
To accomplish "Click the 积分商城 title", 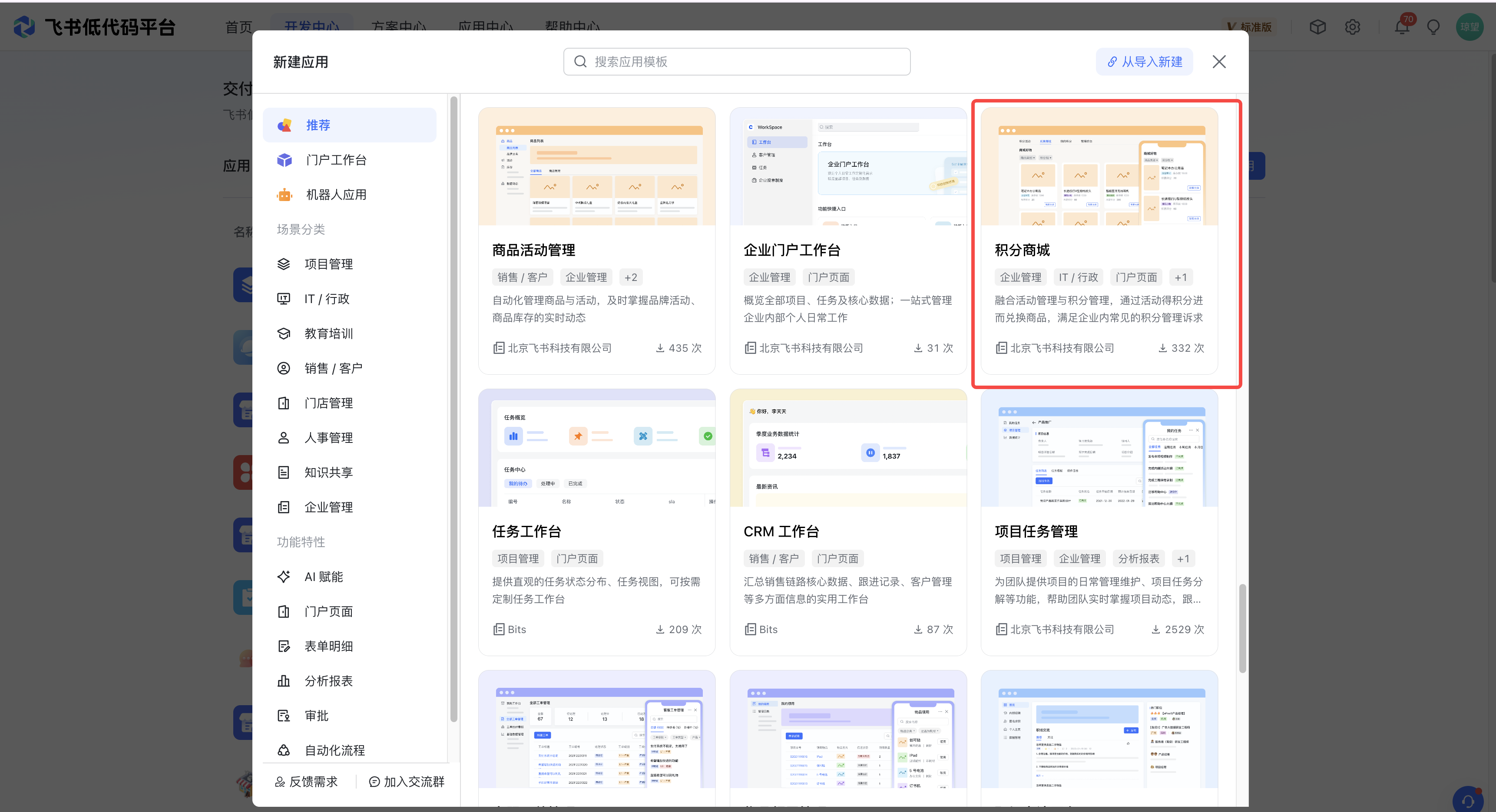I will (1022, 250).
